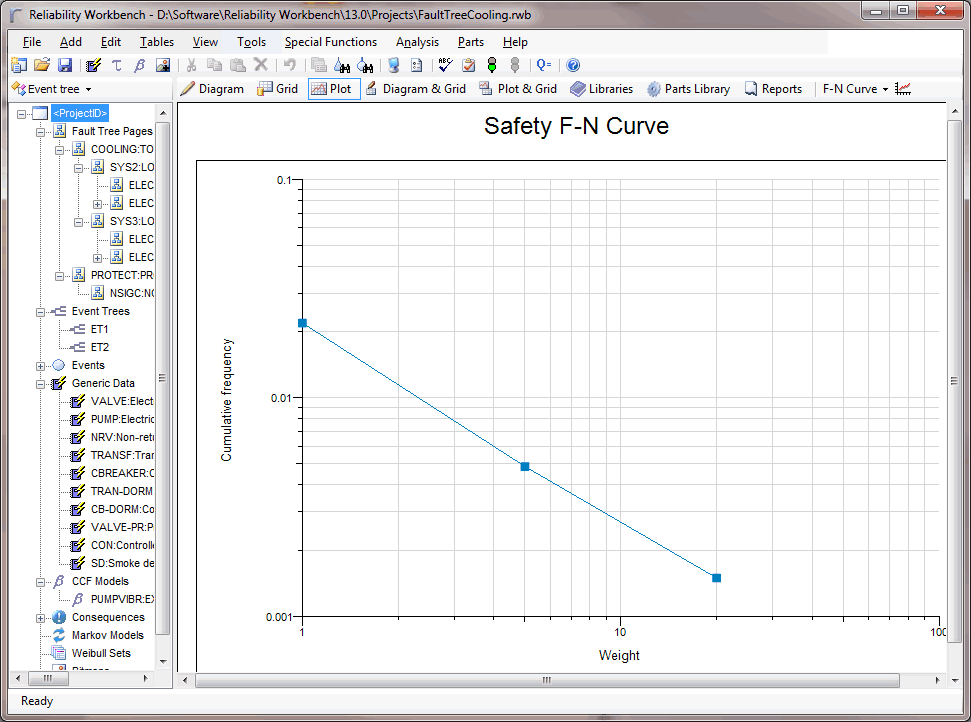Viewport: 971px width, 722px height.
Task: Switch to the Plot view tab
Action: pyautogui.click(x=333, y=88)
